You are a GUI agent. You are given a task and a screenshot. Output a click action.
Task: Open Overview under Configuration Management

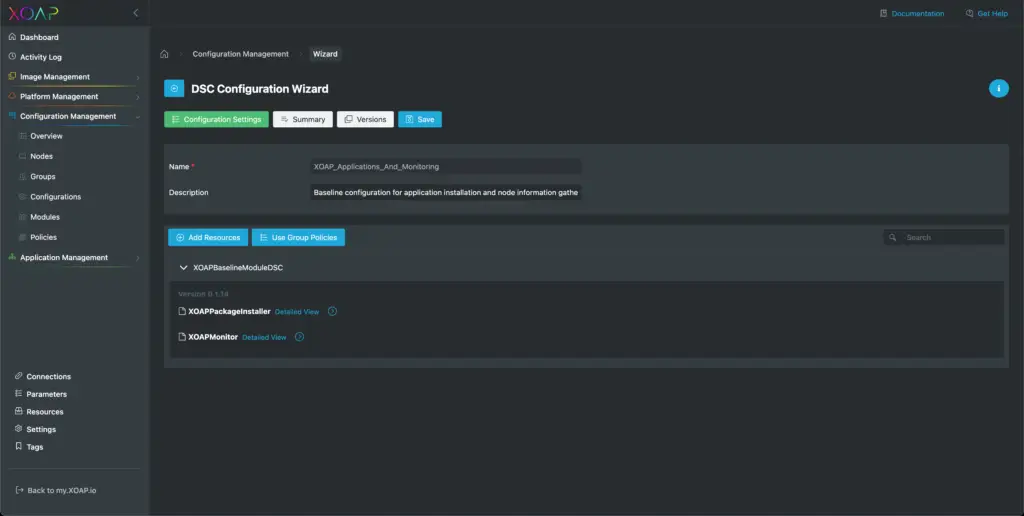46,136
